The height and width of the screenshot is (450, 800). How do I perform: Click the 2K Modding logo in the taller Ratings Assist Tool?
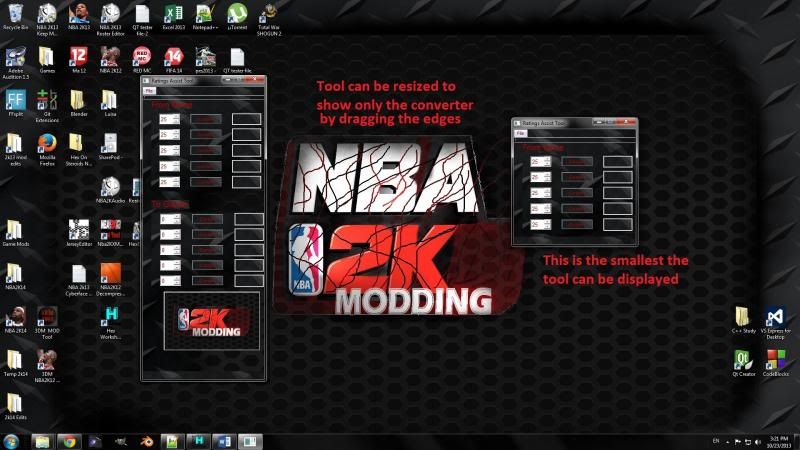coord(212,321)
